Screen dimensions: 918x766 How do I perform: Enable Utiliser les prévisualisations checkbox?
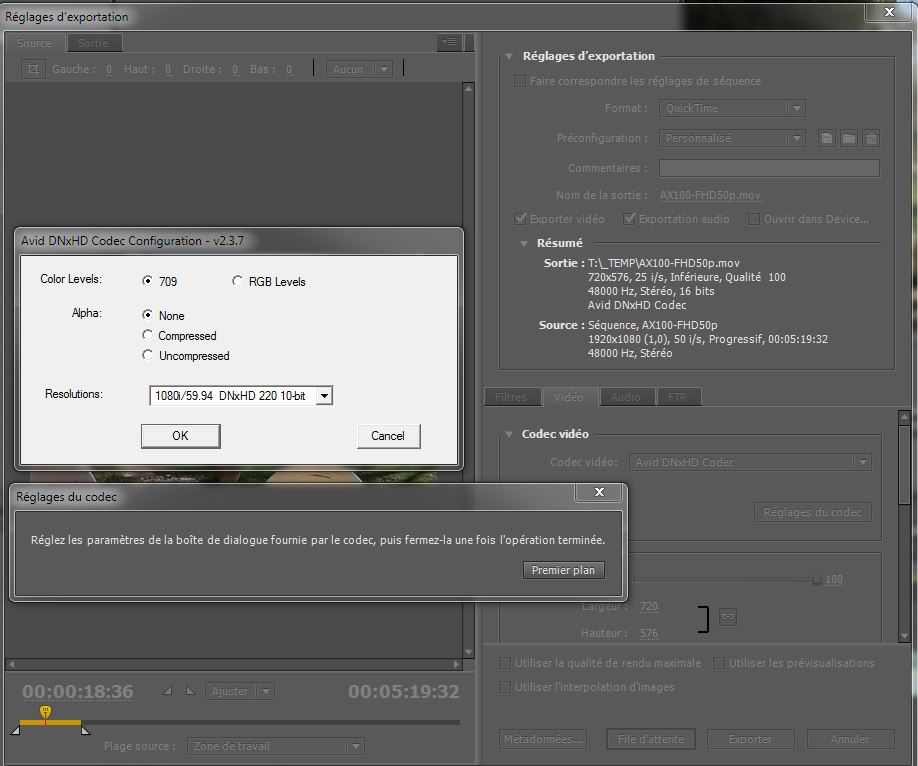(x=718, y=663)
